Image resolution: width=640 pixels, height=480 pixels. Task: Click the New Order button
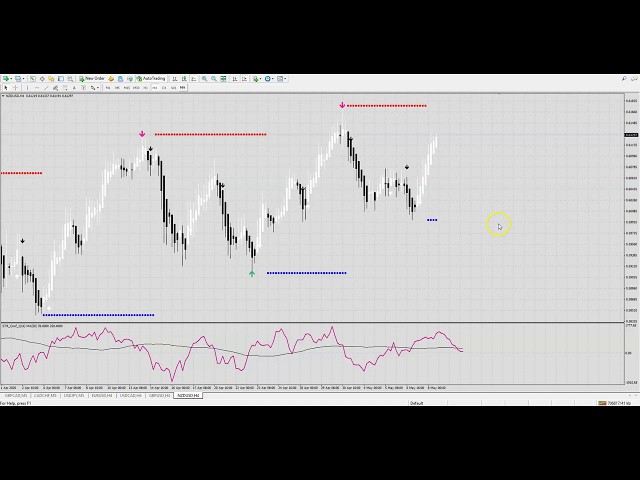pyautogui.click(x=93, y=78)
